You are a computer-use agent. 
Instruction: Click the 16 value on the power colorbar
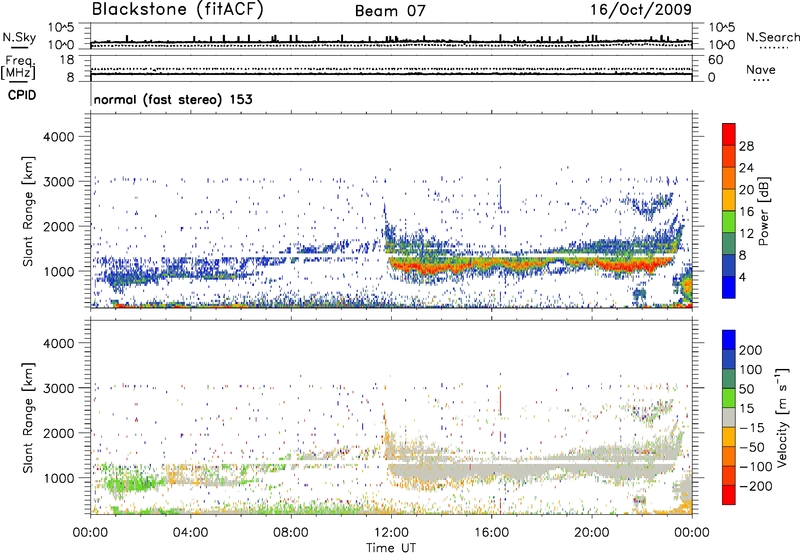746,211
